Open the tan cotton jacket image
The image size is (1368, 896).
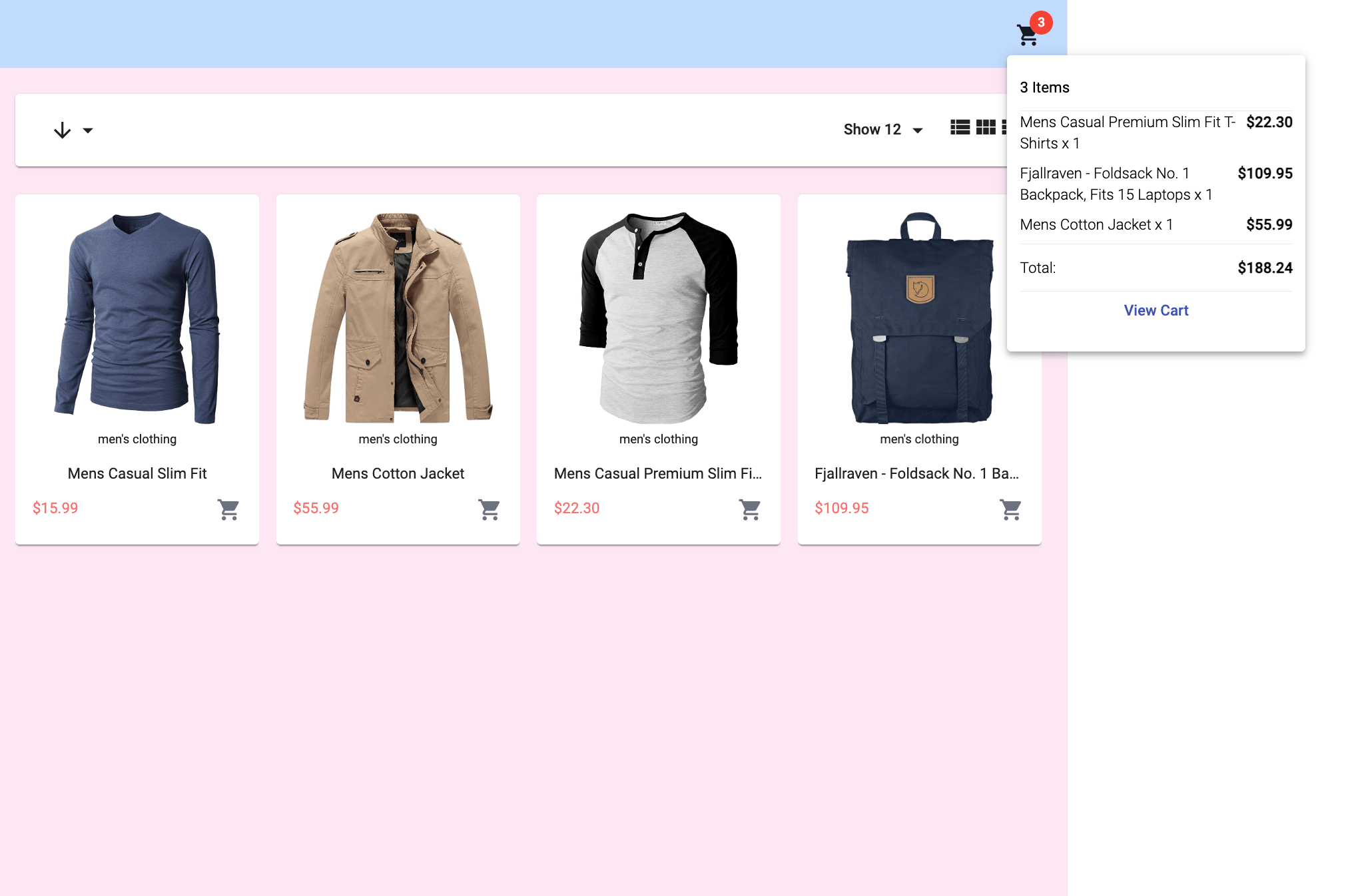coord(398,318)
